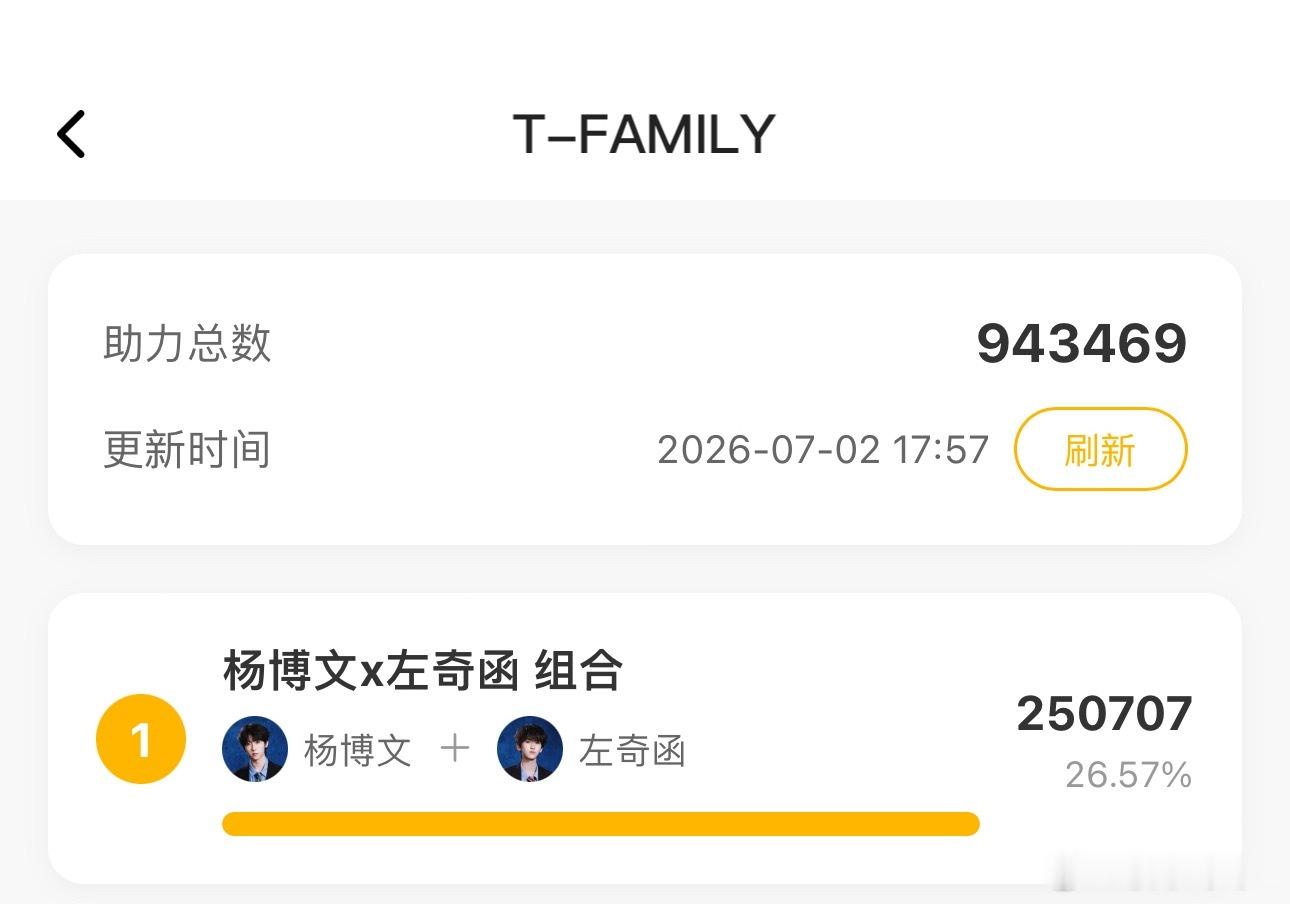
Task: Open 左奇函's round avatar photo
Action: 530,749
